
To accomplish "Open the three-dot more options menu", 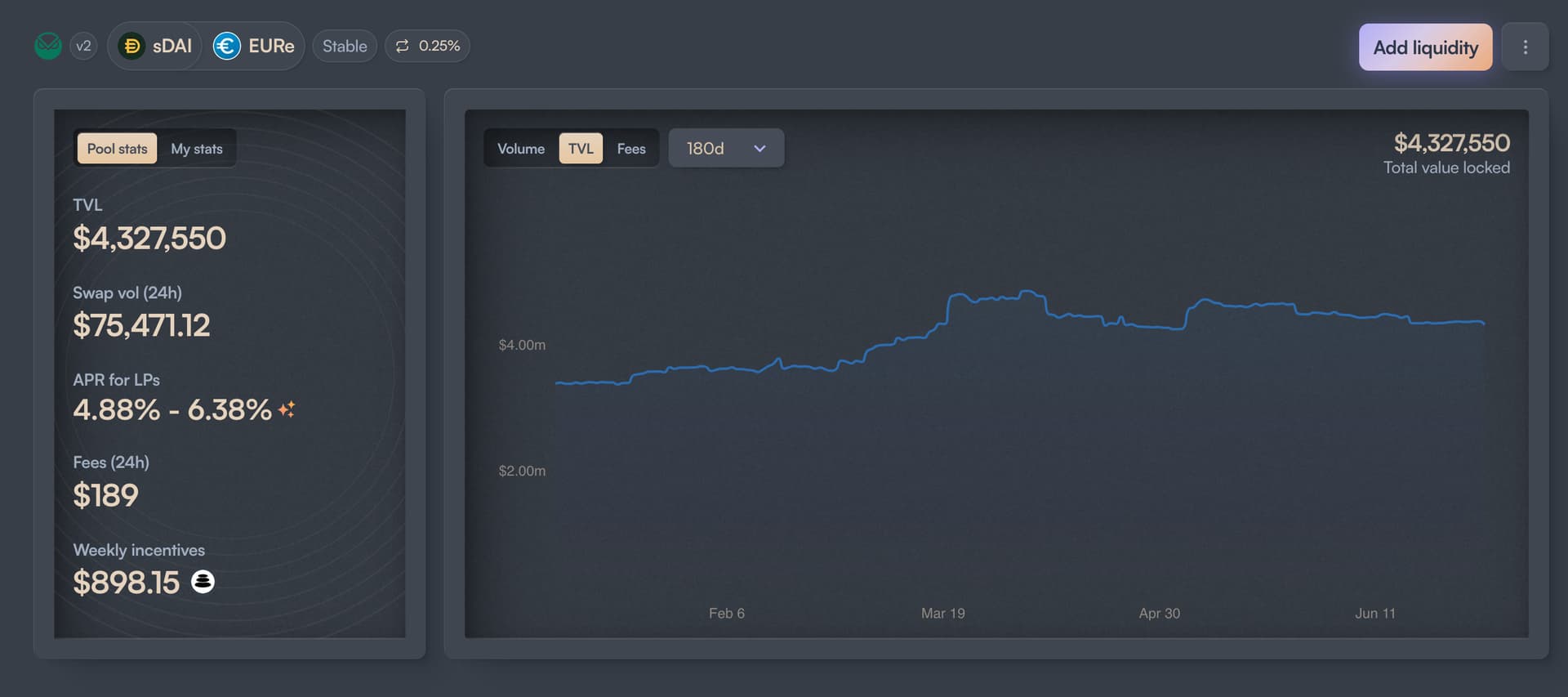I will point(1525,47).
